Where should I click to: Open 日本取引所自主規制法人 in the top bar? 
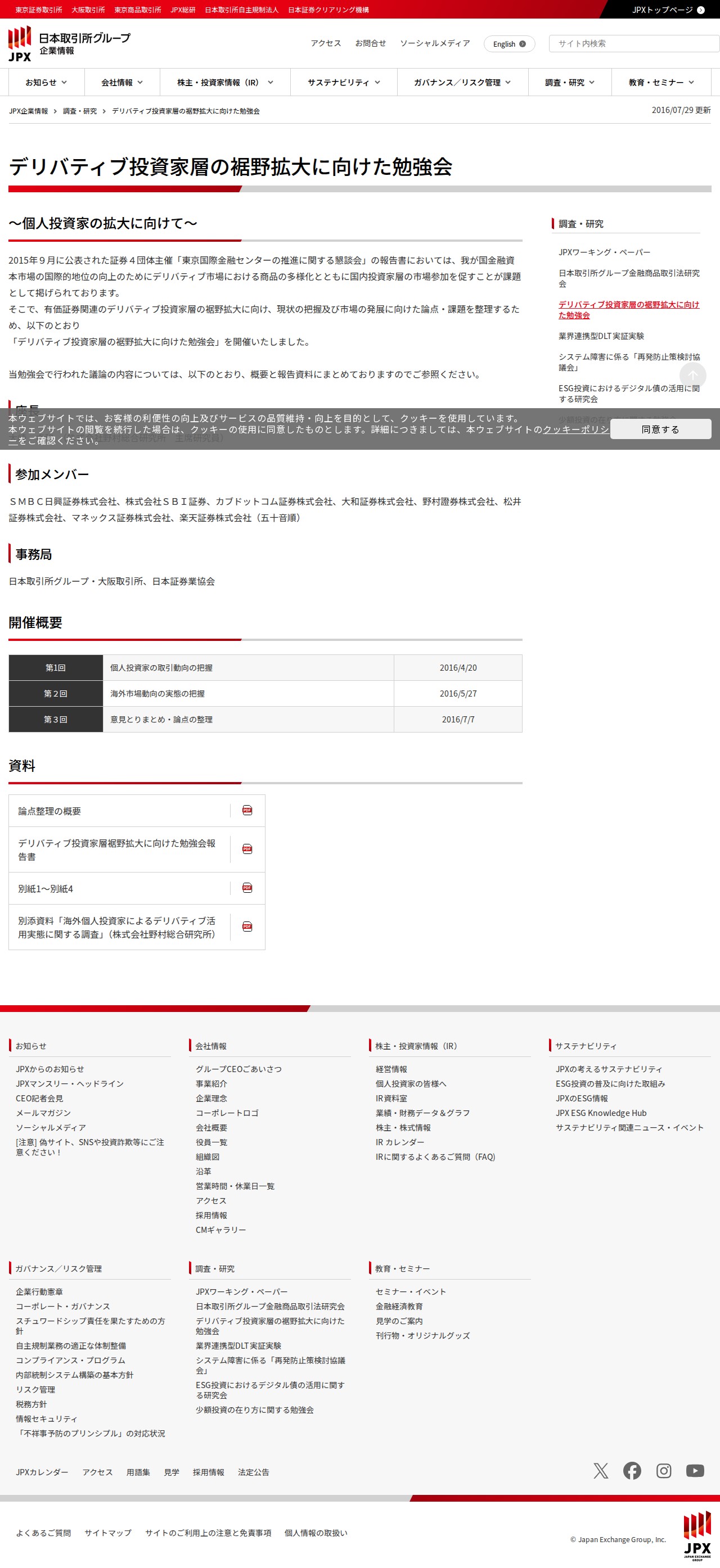pos(241,10)
